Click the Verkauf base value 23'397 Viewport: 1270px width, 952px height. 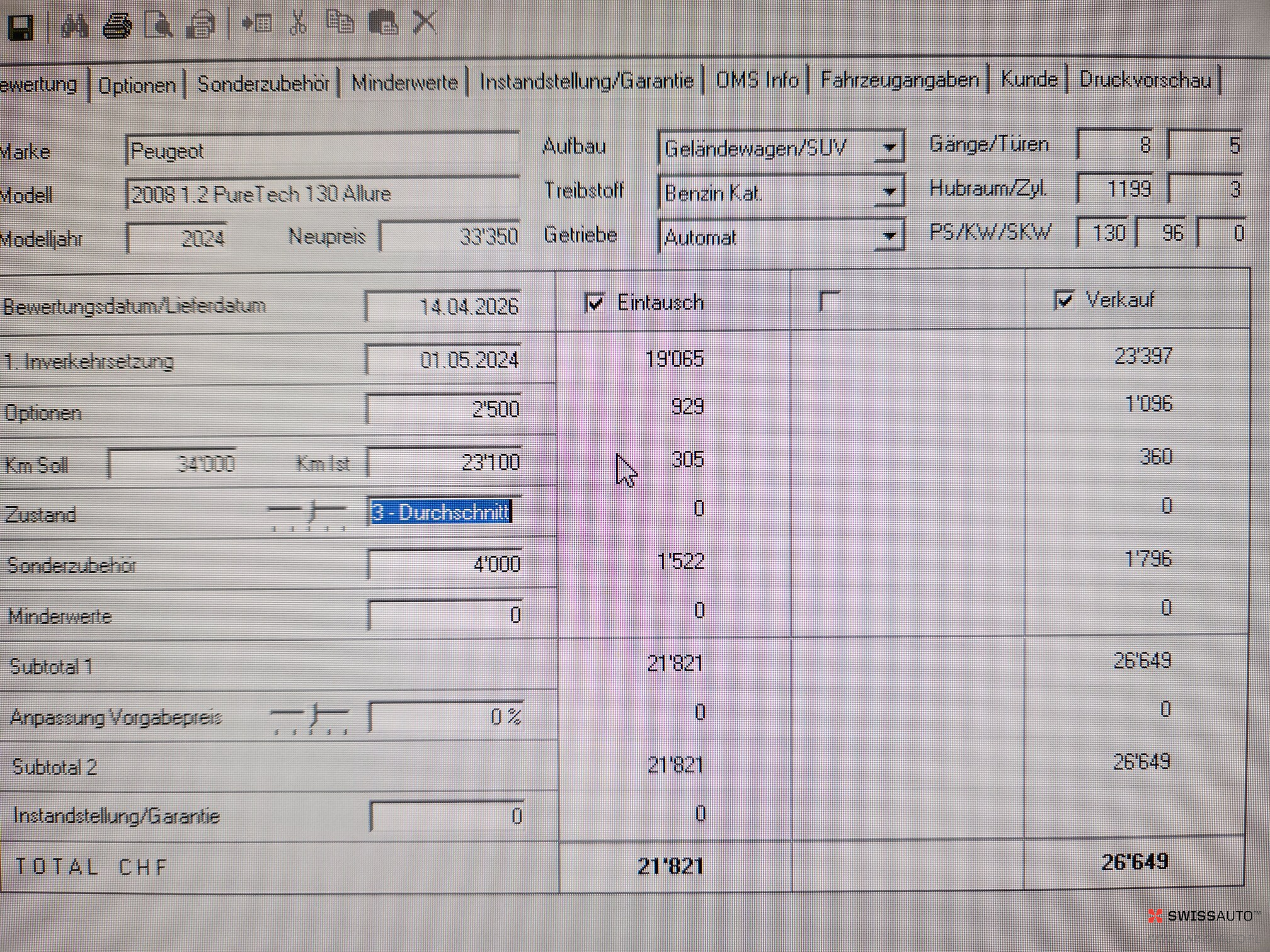click(x=1143, y=356)
